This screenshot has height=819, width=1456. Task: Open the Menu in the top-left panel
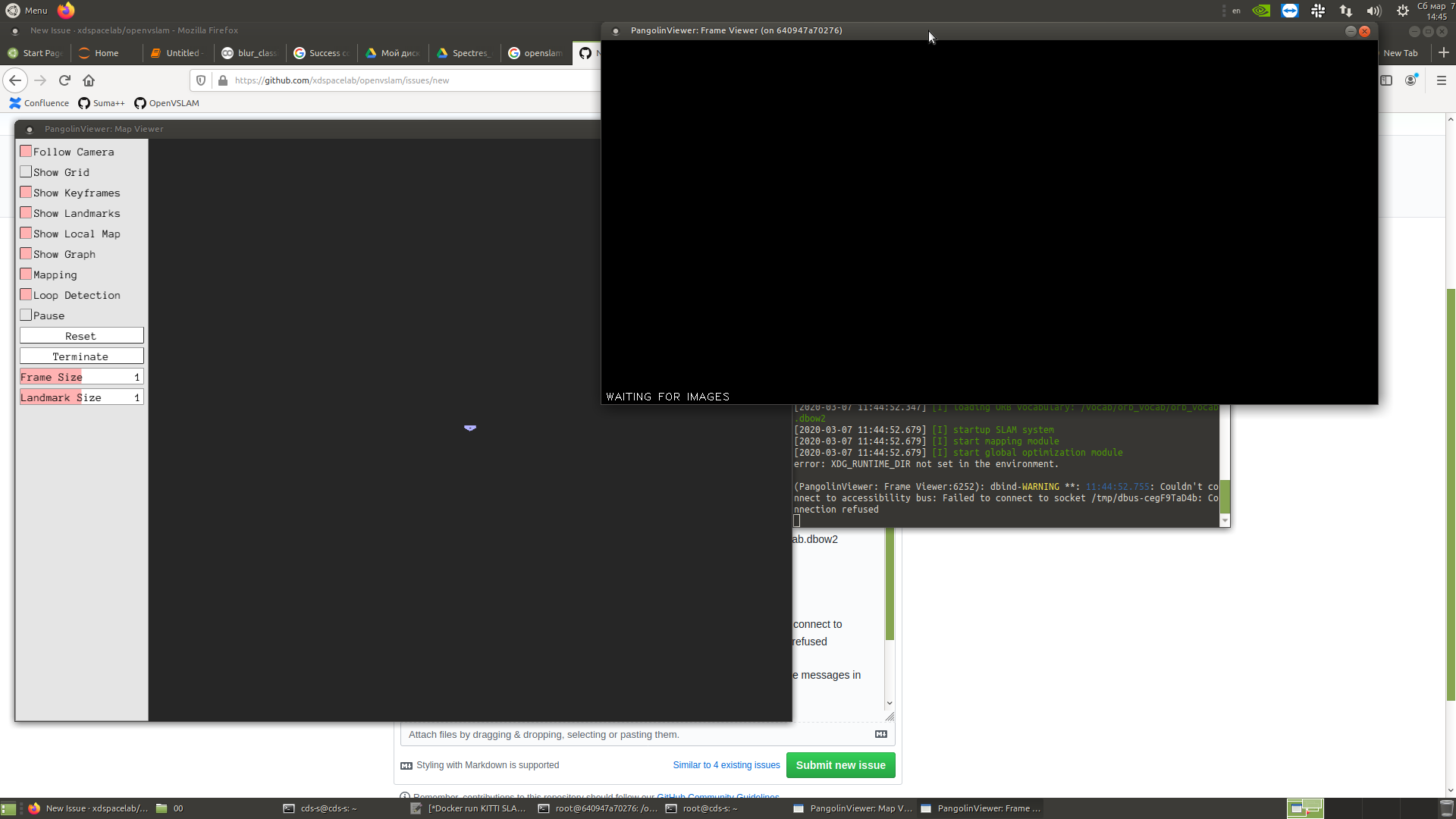[27, 11]
